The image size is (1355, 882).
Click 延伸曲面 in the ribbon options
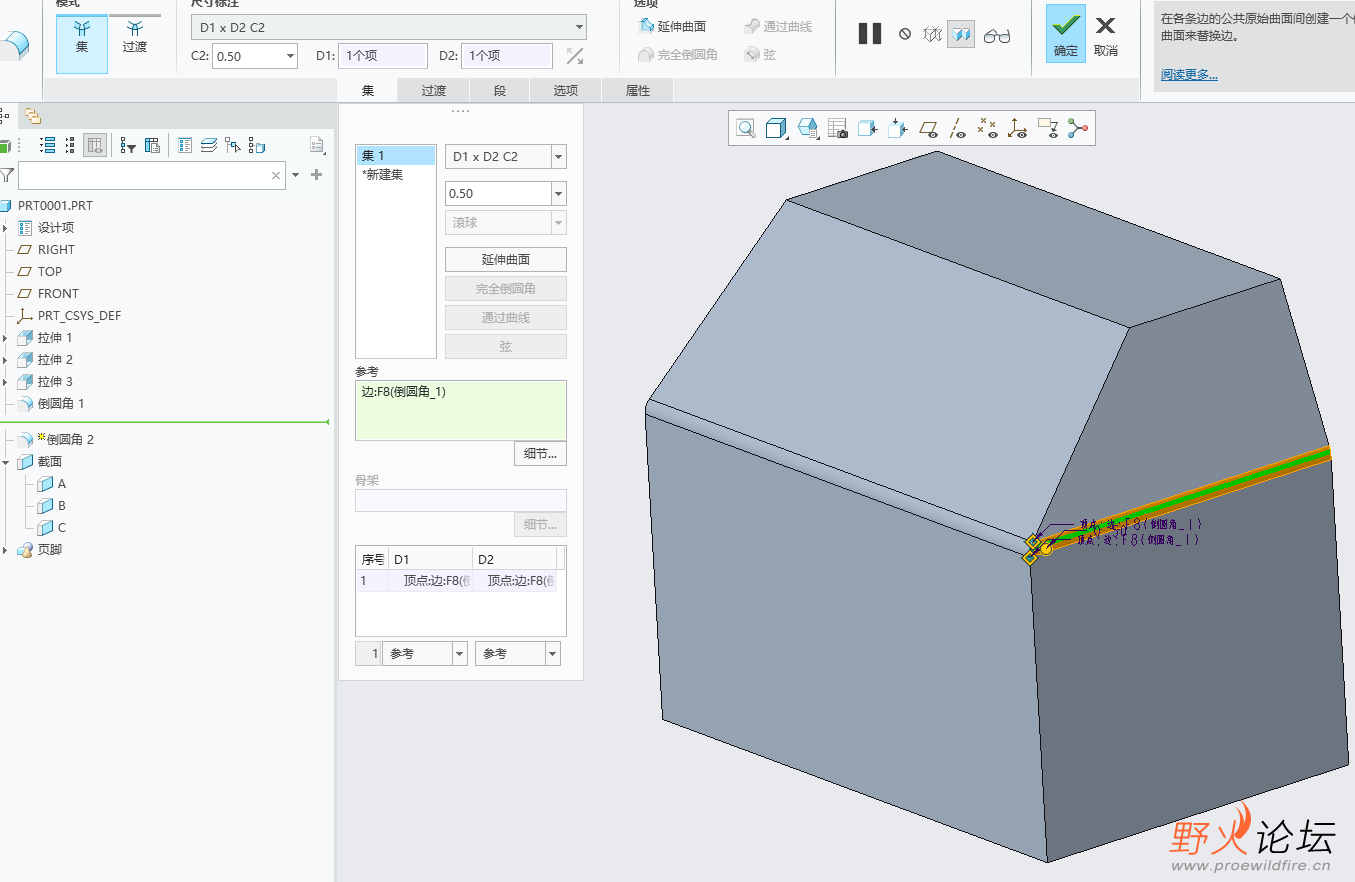click(672, 26)
